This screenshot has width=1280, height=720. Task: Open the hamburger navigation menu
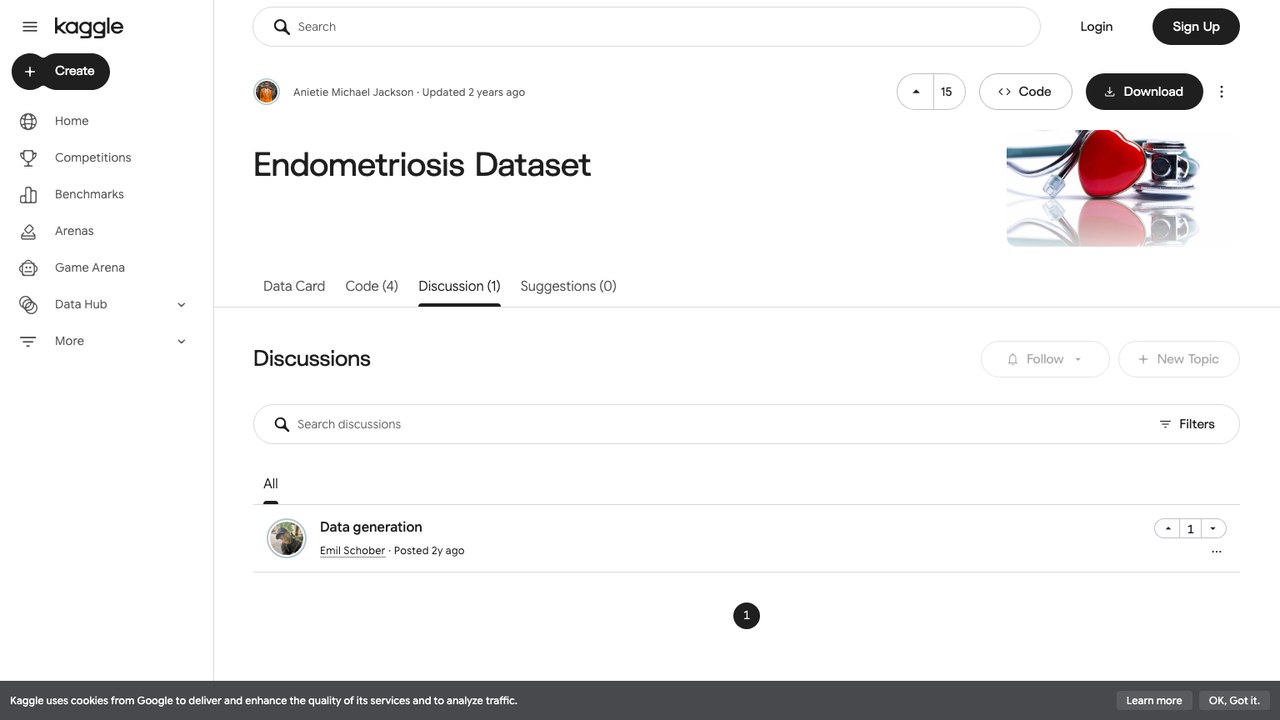29,27
